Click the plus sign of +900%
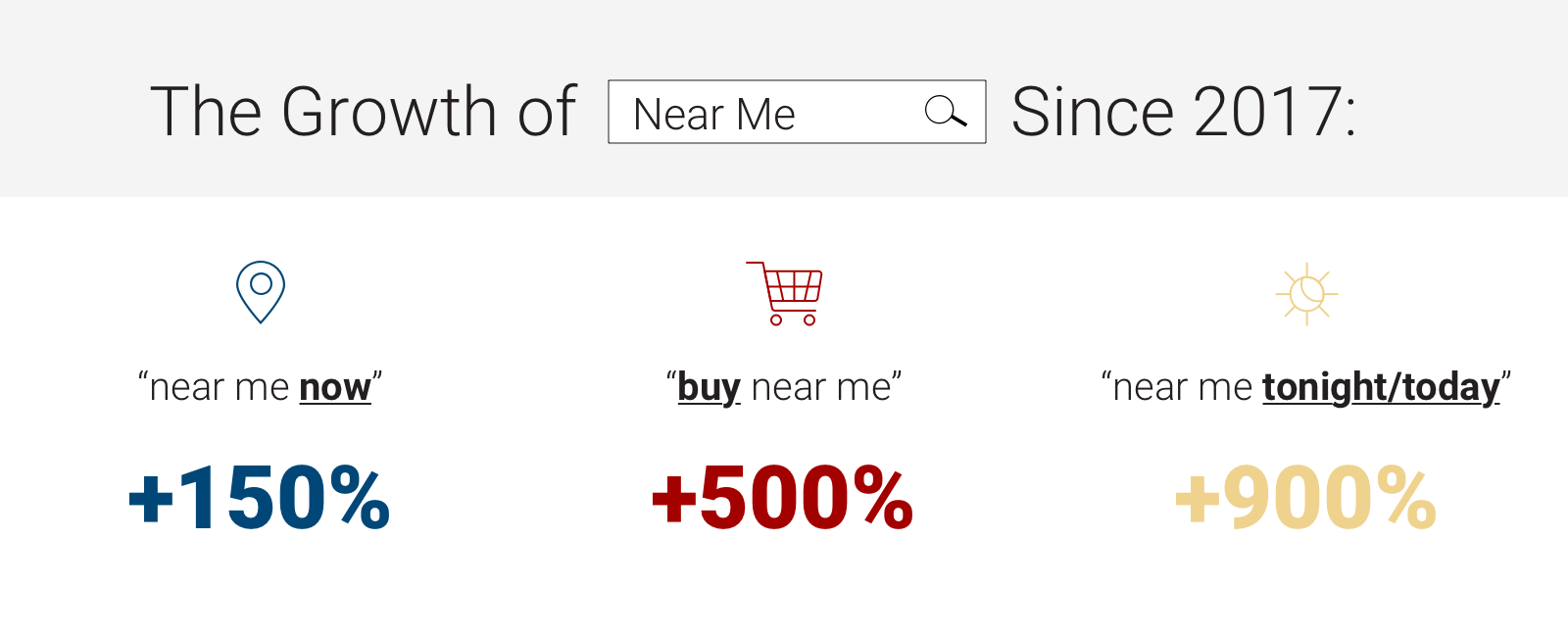This screenshot has width=1568, height=638. point(1197,500)
